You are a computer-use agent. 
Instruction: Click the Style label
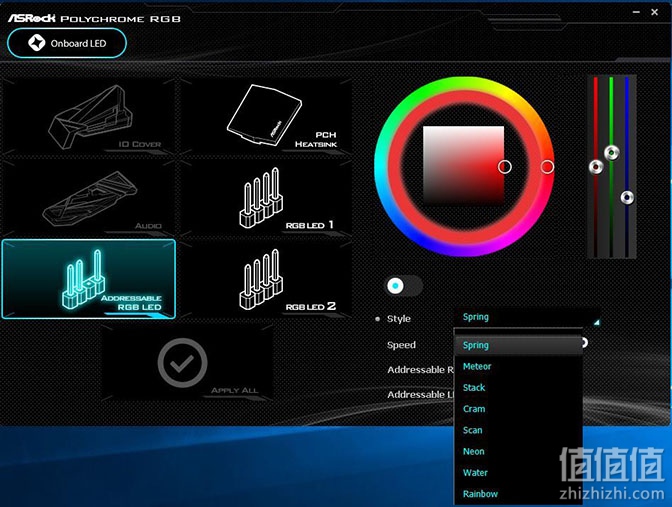[399, 318]
